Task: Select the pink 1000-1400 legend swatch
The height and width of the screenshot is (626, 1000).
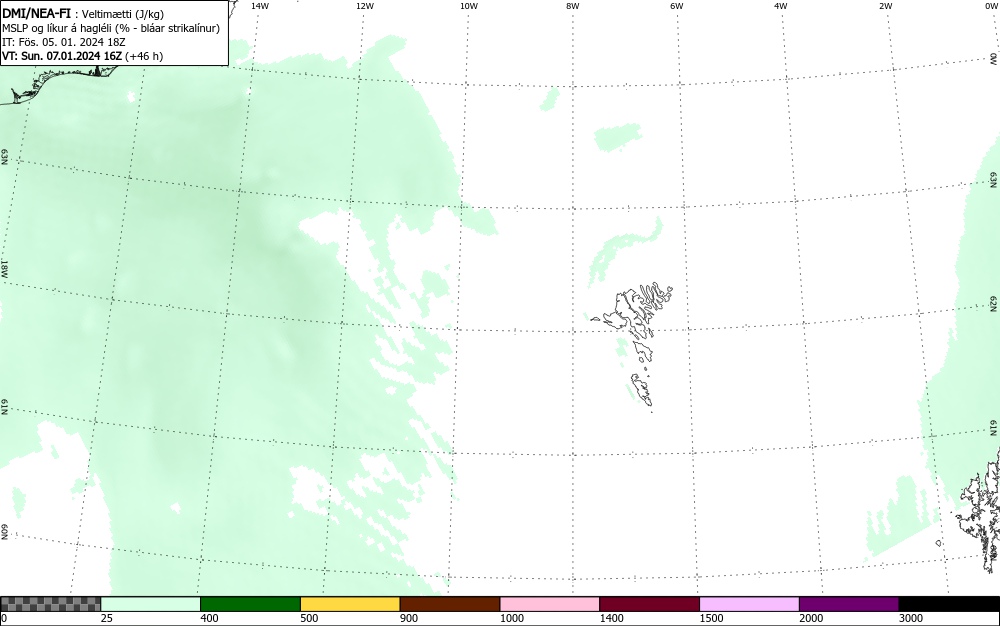Action: 550,604
